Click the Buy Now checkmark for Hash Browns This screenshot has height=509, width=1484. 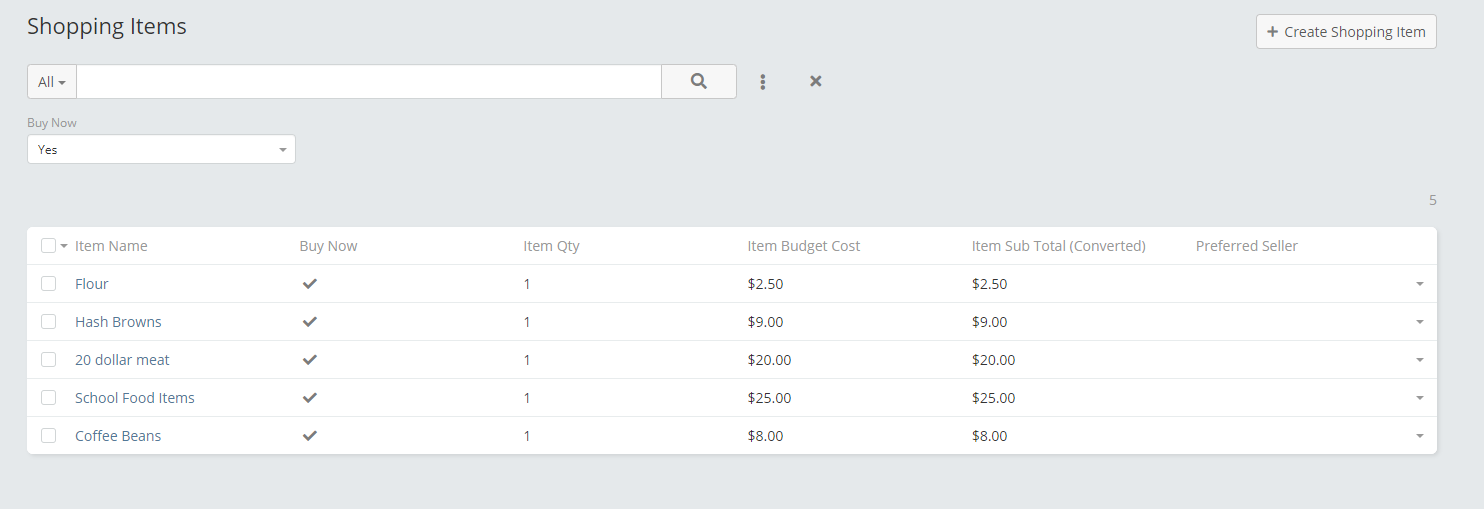pos(310,322)
